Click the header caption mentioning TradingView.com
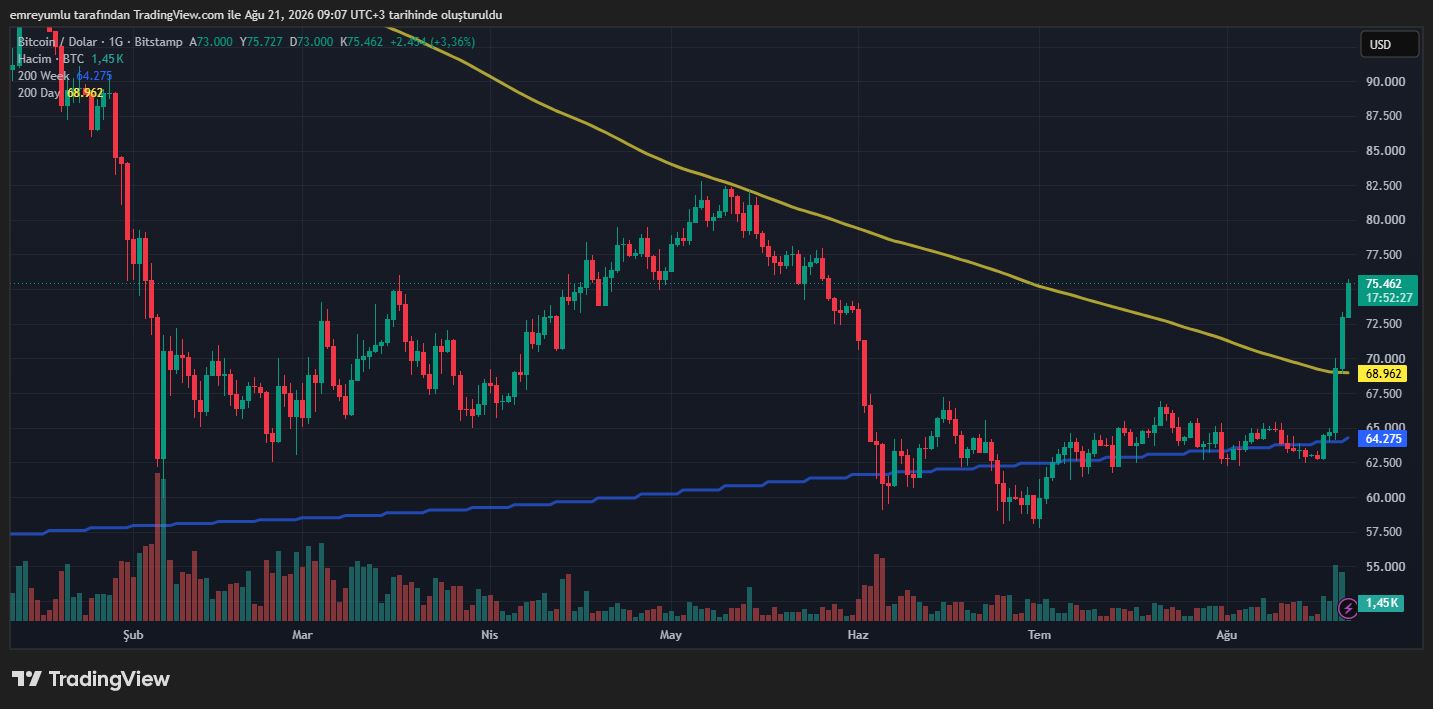1433x709 pixels. (x=256, y=15)
